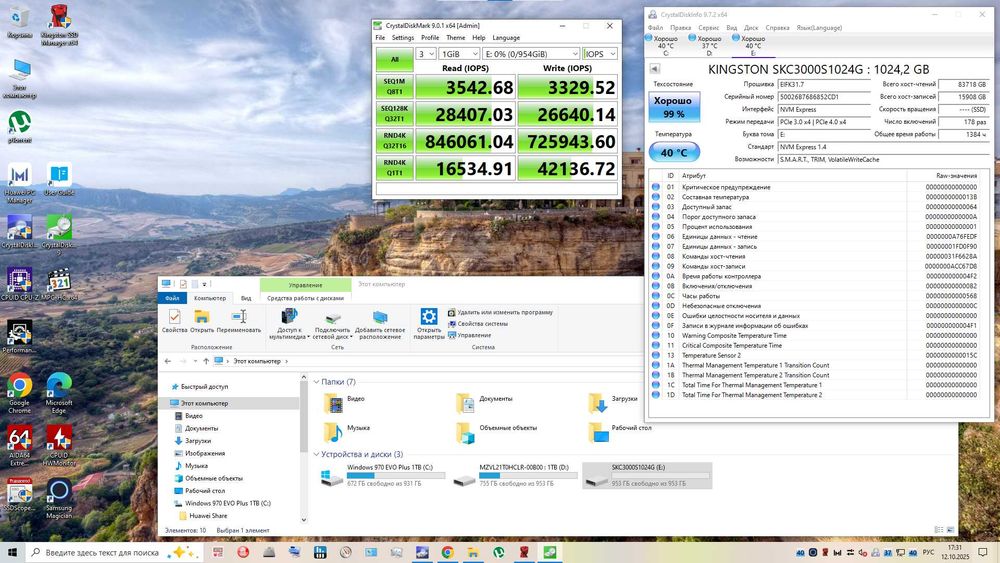Screen dimensions: 1000x563
Task: Select drive C: status tab in CrystalDiskInfo
Action: pyautogui.click(x=662, y=45)
